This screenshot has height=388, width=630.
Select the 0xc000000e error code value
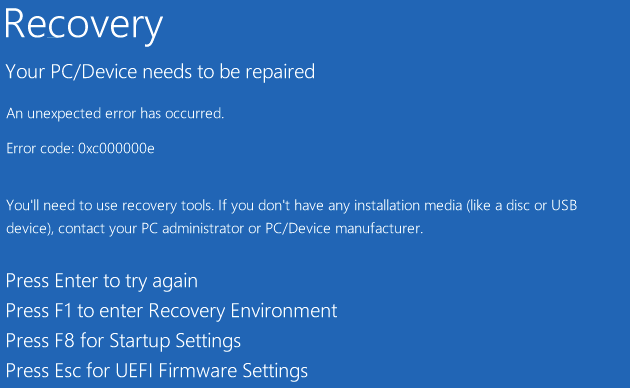116,149
